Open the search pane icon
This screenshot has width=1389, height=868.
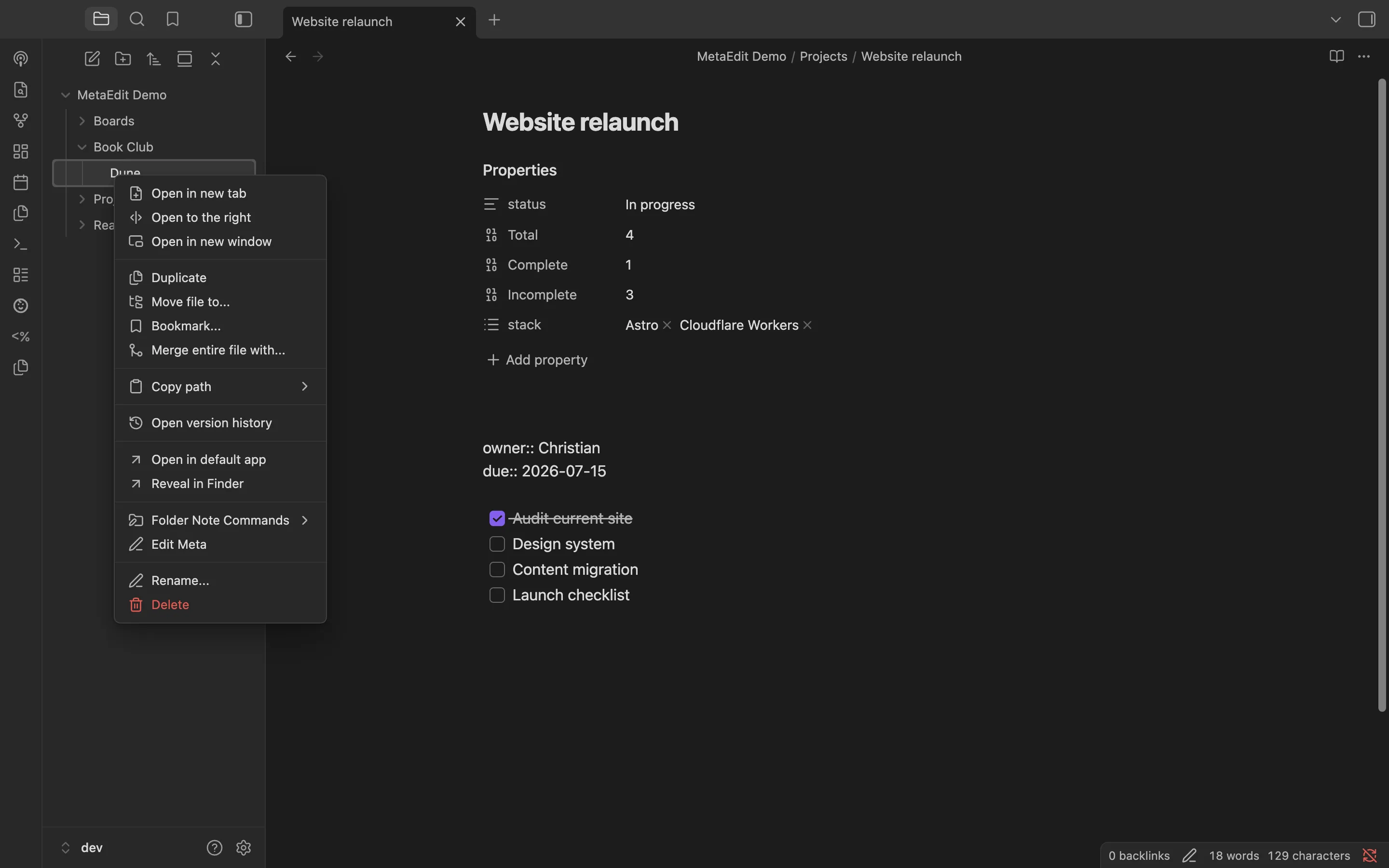point(136,19)
